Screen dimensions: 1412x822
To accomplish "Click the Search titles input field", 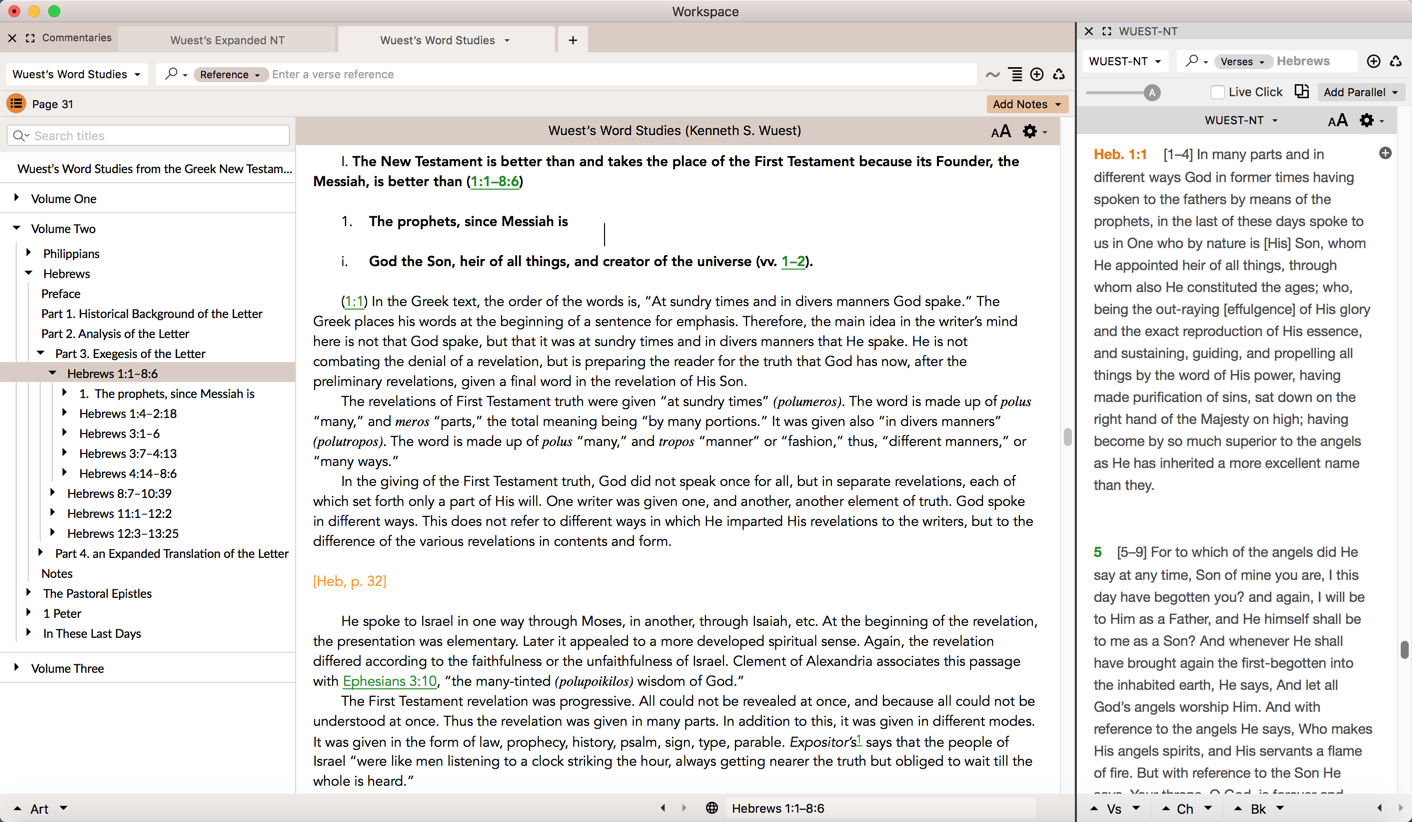I will 148,135.
